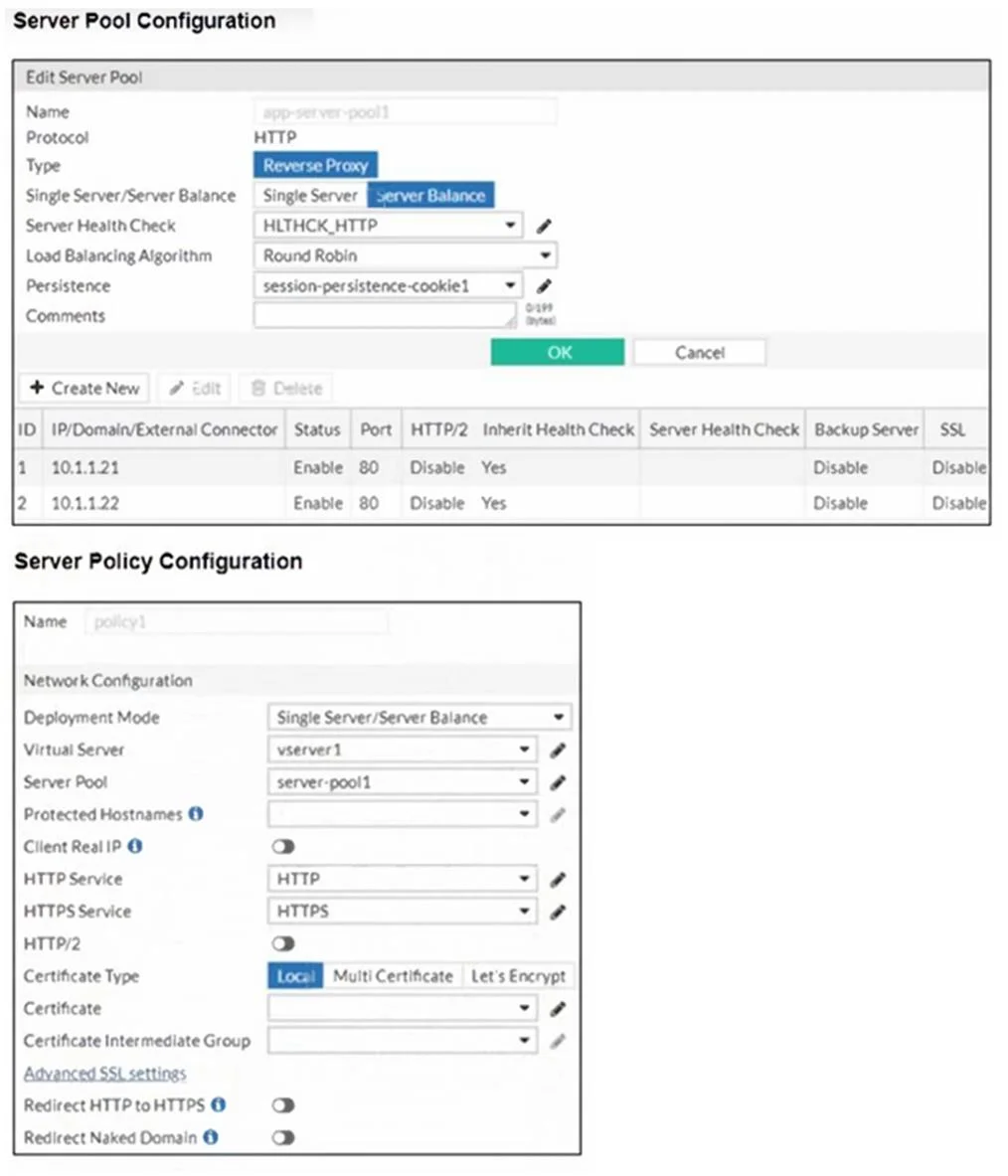
Task: Open Persistence dropdown
Action: point(388,285)
